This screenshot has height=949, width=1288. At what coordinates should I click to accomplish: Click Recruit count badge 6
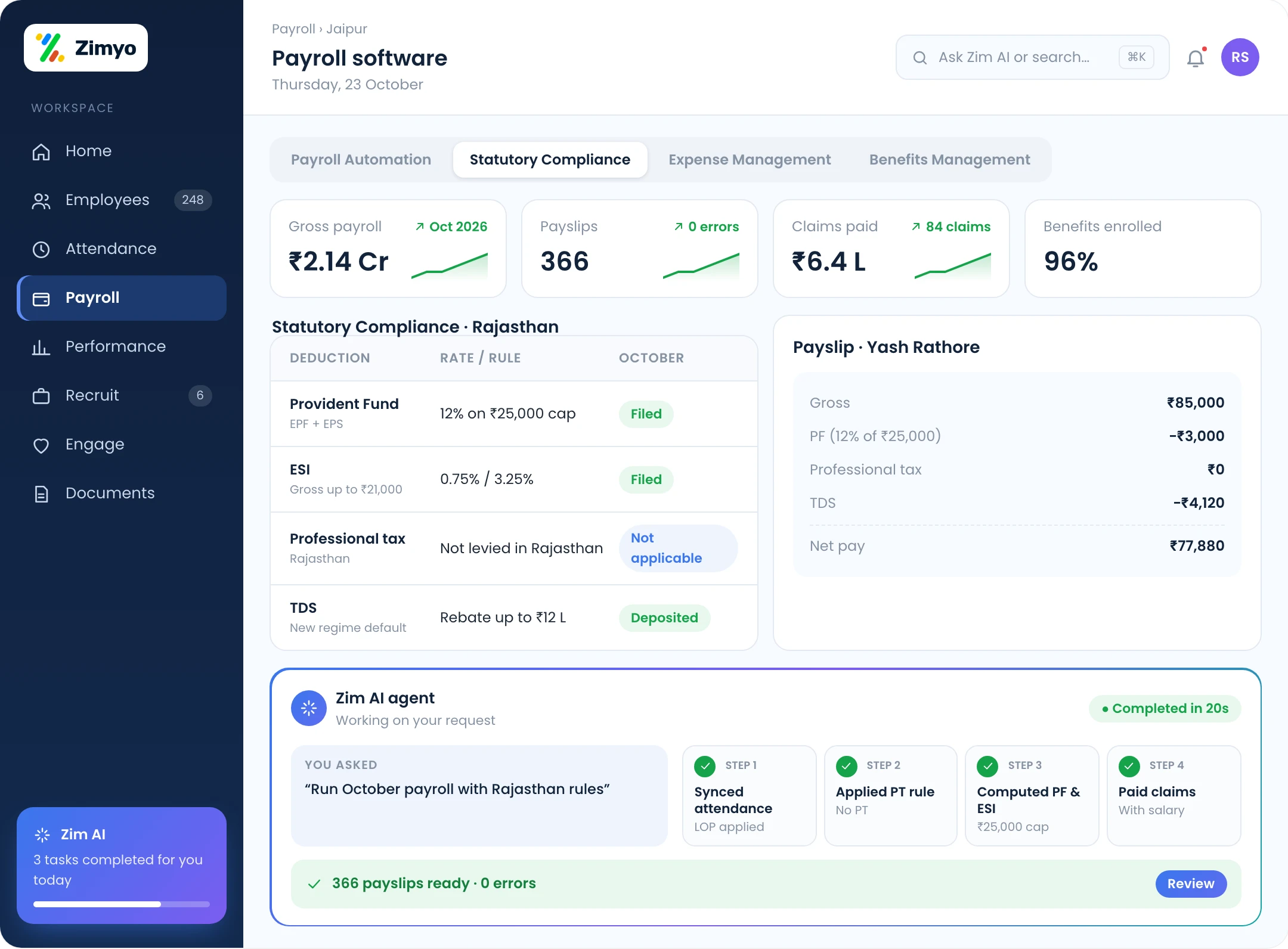(x=200, y=395)
